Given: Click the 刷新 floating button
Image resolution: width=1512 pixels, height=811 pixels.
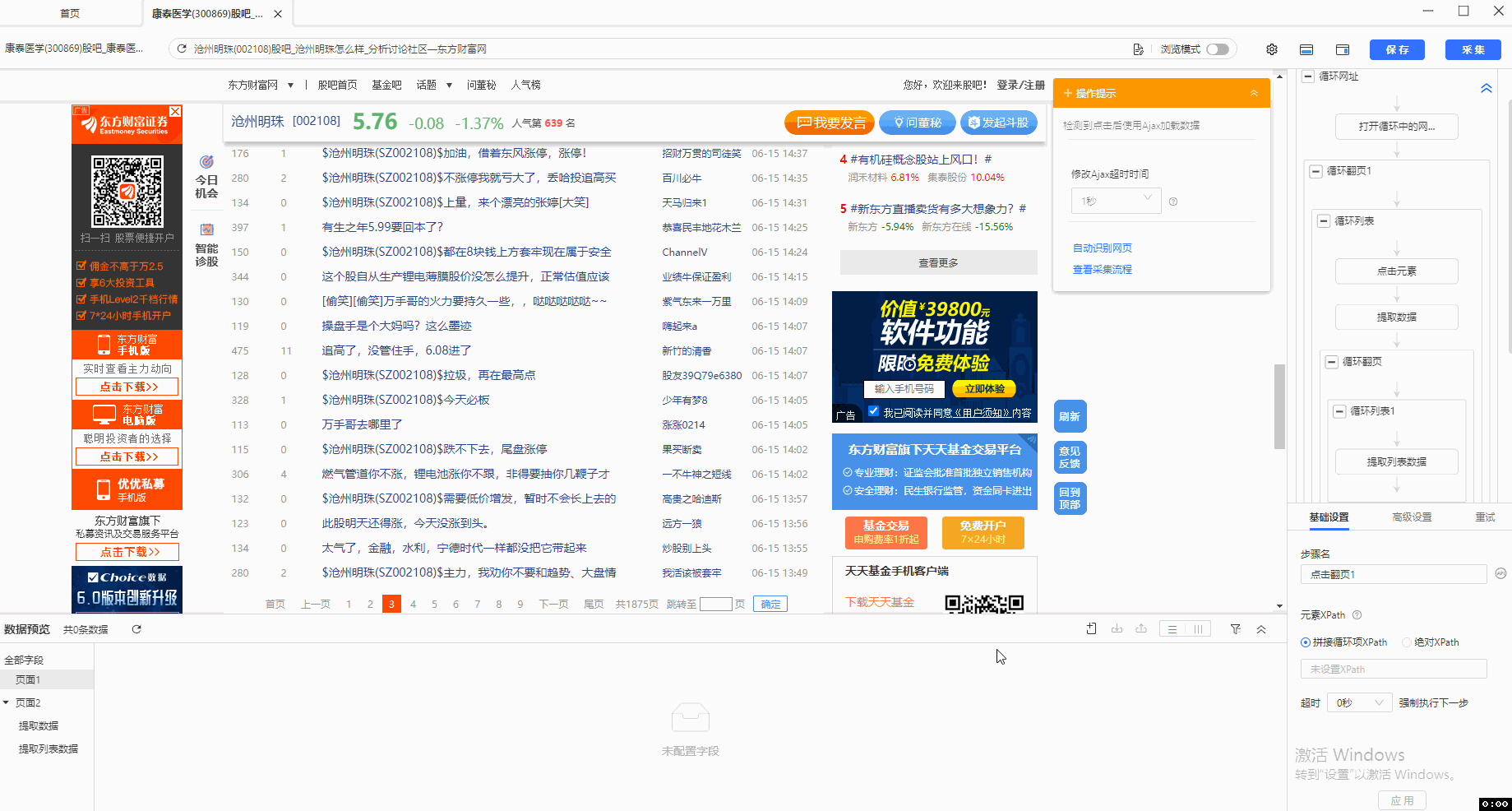Looking at the screenshot, I should click(1070, 416).
